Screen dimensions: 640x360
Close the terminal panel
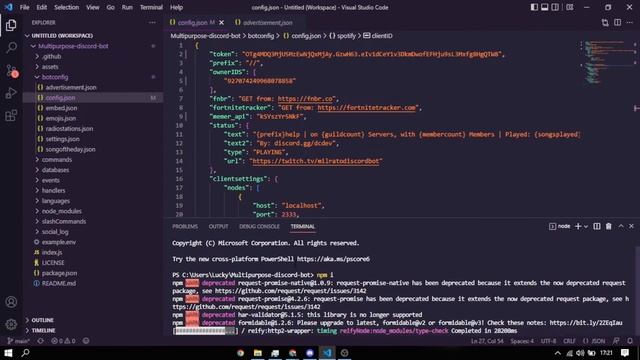631,226
